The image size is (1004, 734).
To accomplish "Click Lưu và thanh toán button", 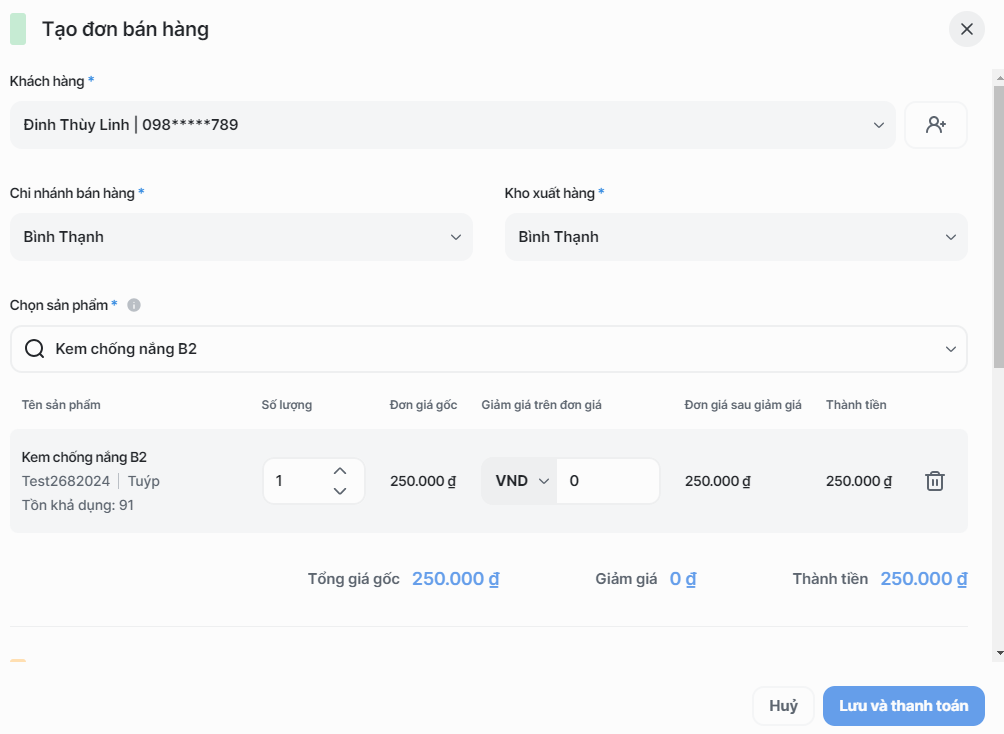I will [x=903, y=706].
